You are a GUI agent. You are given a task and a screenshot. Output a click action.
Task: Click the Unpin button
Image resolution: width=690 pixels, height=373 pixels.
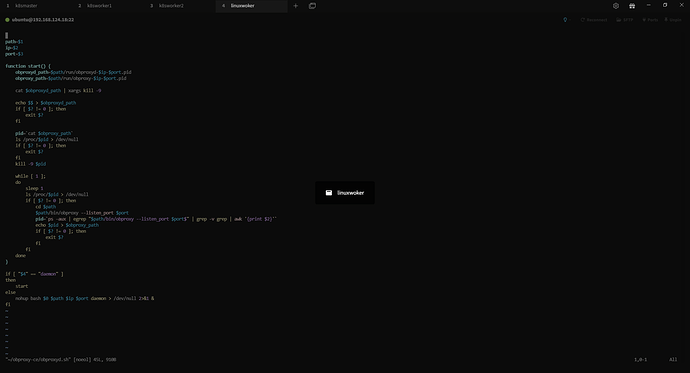coord(673,20)
